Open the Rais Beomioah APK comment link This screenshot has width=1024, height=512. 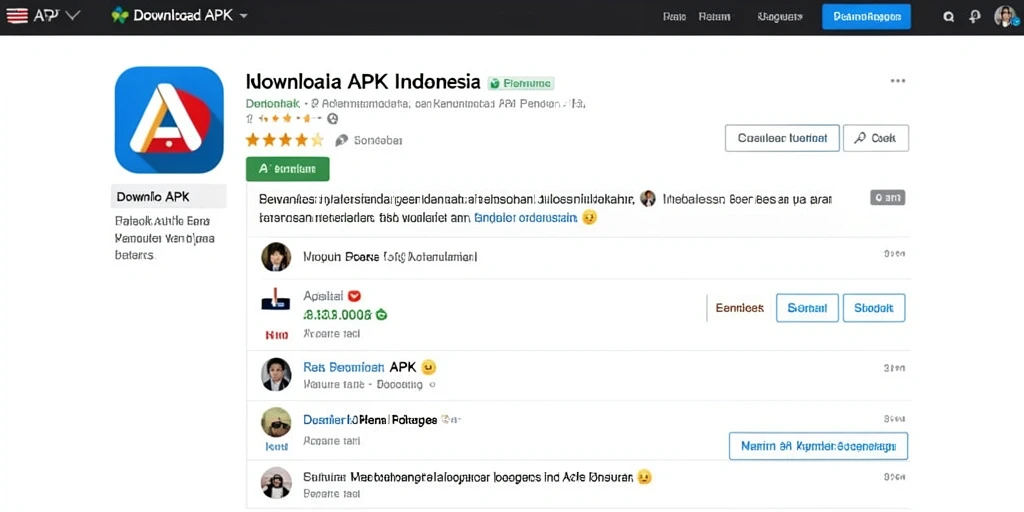pyautogui.click(x=359, y=367)
